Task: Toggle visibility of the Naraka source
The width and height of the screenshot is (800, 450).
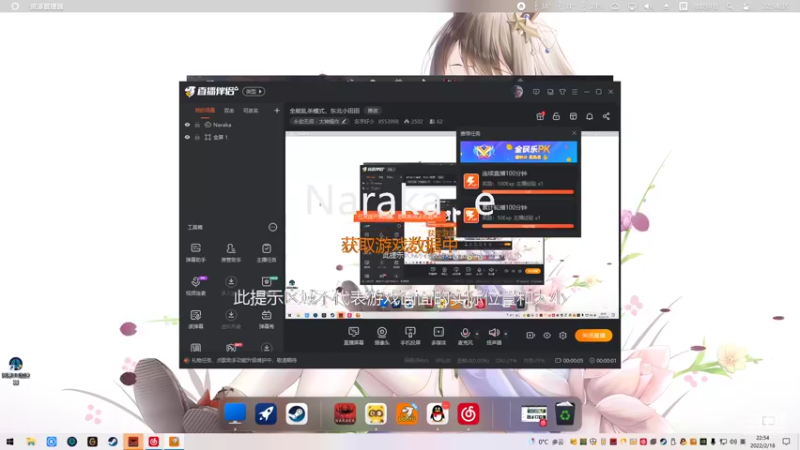Action: (x=187, y=125)
